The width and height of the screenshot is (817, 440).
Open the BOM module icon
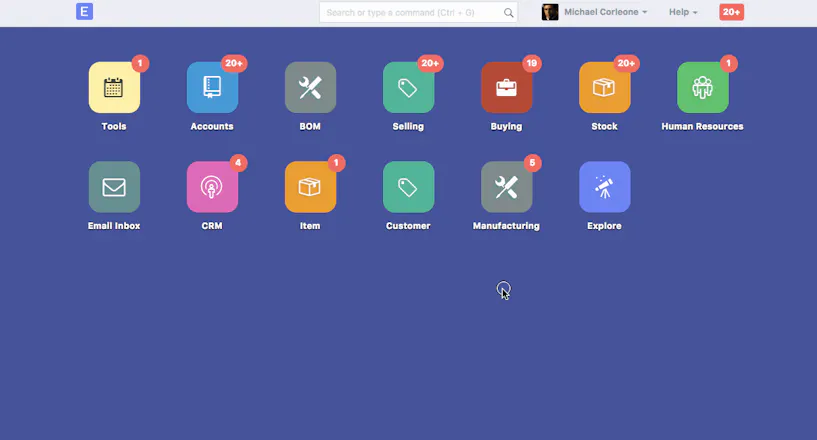tap(310, 88)
